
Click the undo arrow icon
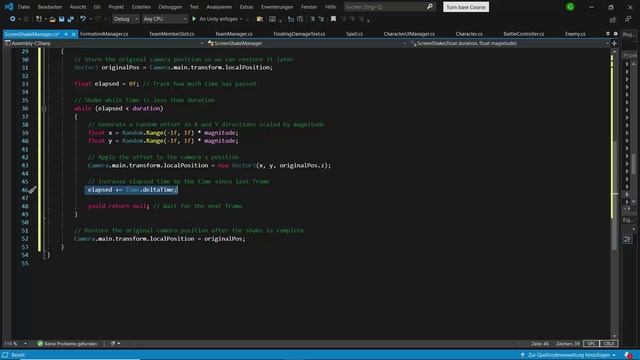(83, 19)
